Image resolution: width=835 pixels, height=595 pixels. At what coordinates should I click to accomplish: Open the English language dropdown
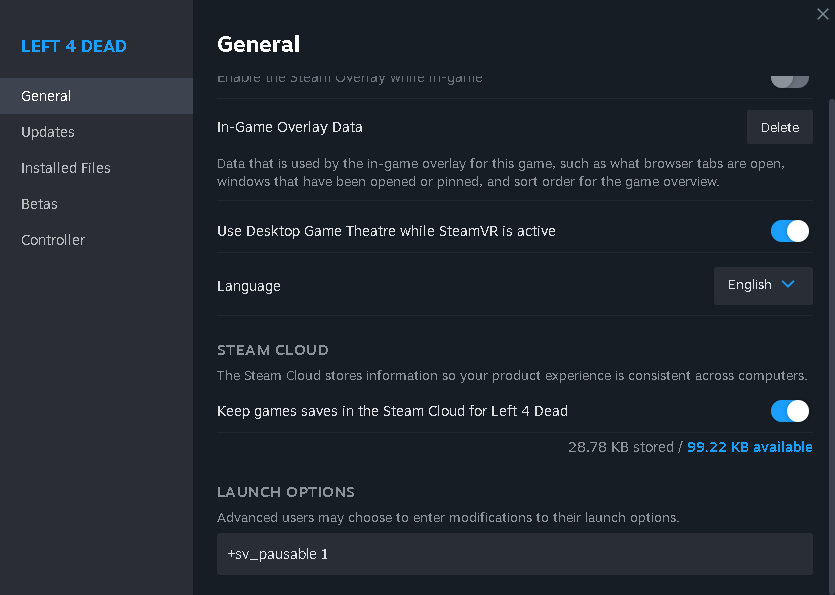click(x=762, y=285)
